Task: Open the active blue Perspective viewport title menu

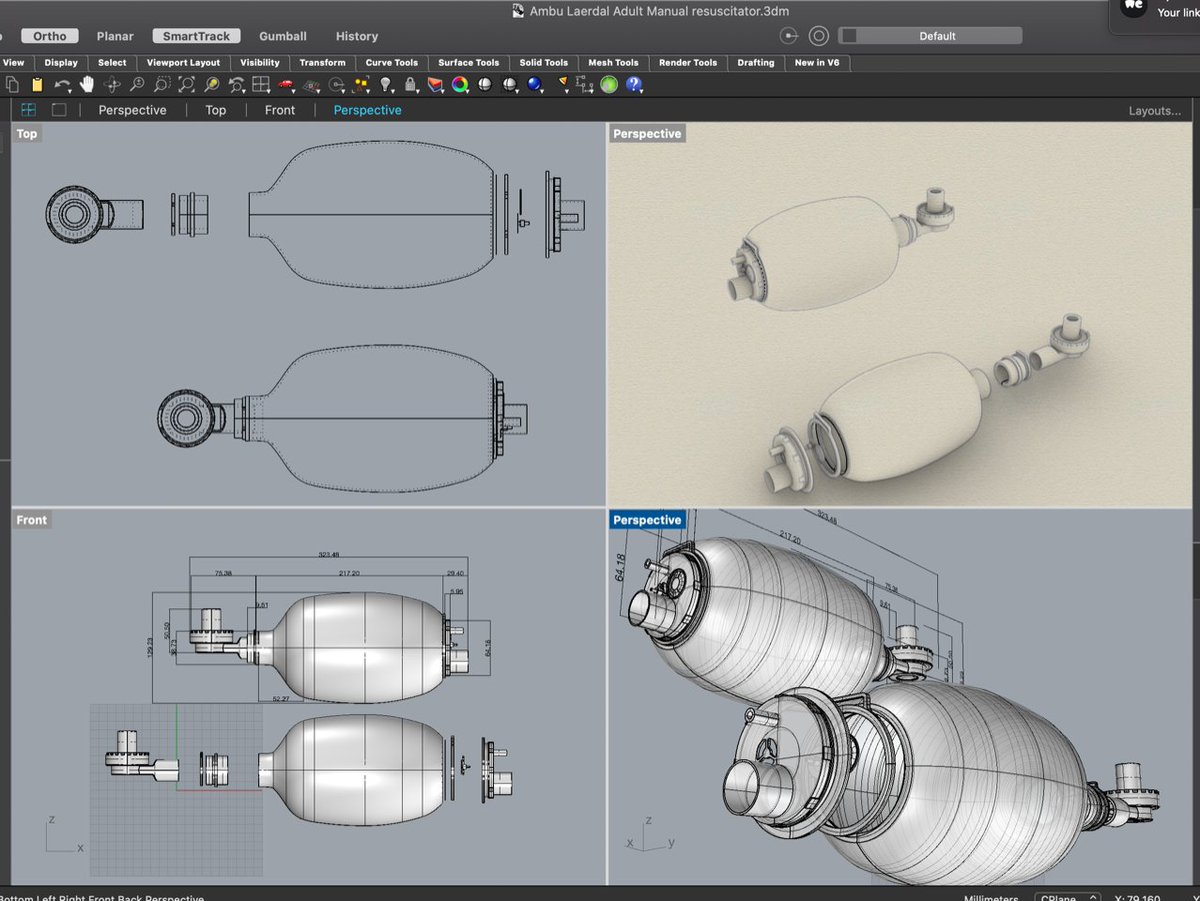Action: click(x=647, y=520)
